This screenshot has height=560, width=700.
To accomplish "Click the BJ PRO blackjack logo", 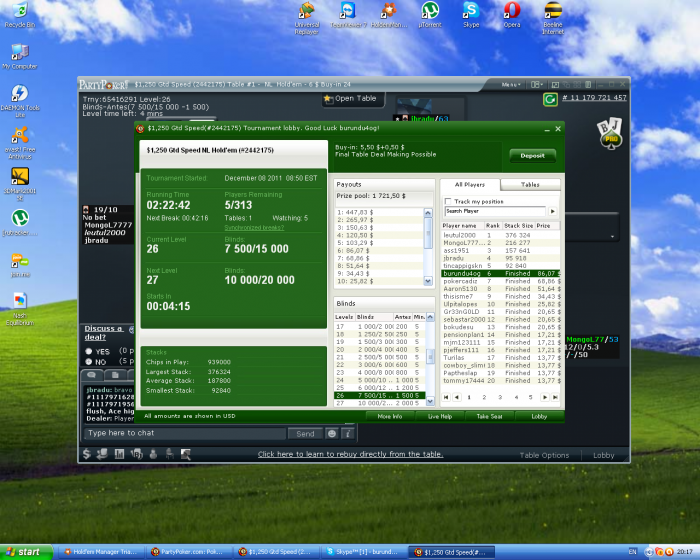I will [x=610, y=133].
